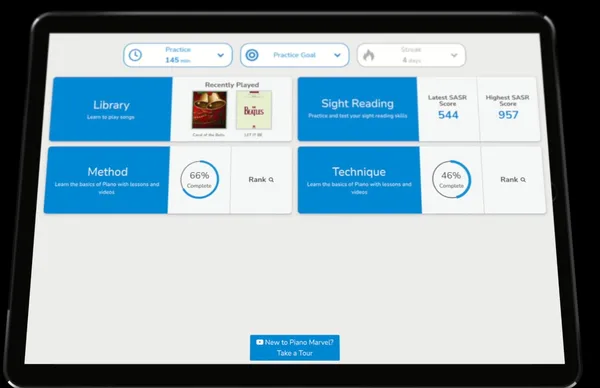Open the Library tile
Image resolution: width=600 pixels, height=388 pixels.
pos(111,109)
